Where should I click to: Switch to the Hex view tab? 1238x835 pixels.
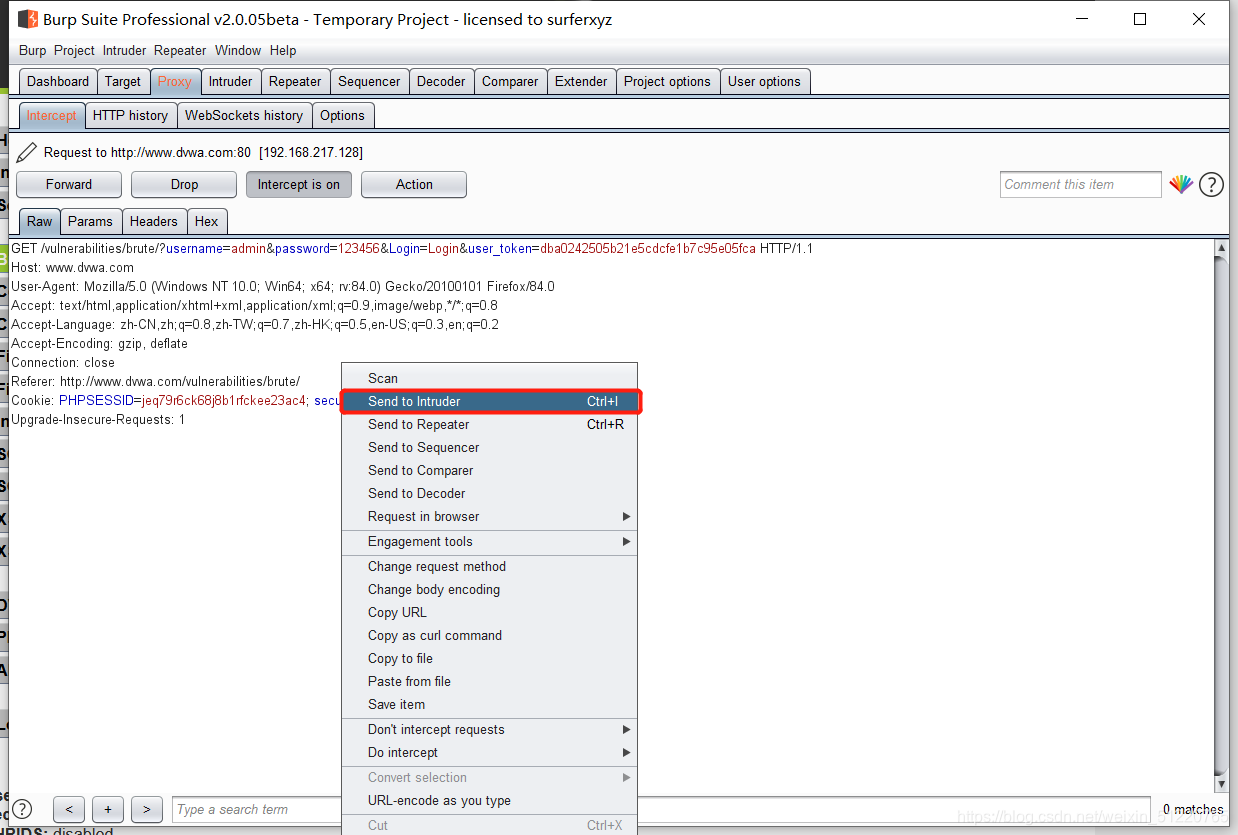pos(207,221)
